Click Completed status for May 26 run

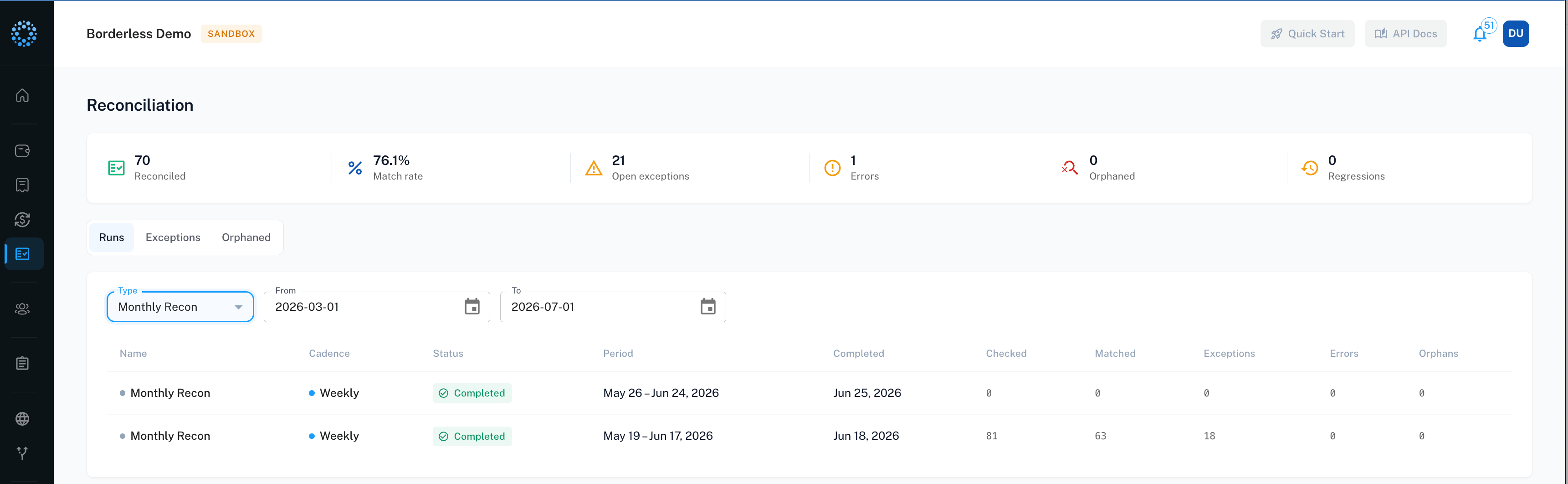click(472, 393)
